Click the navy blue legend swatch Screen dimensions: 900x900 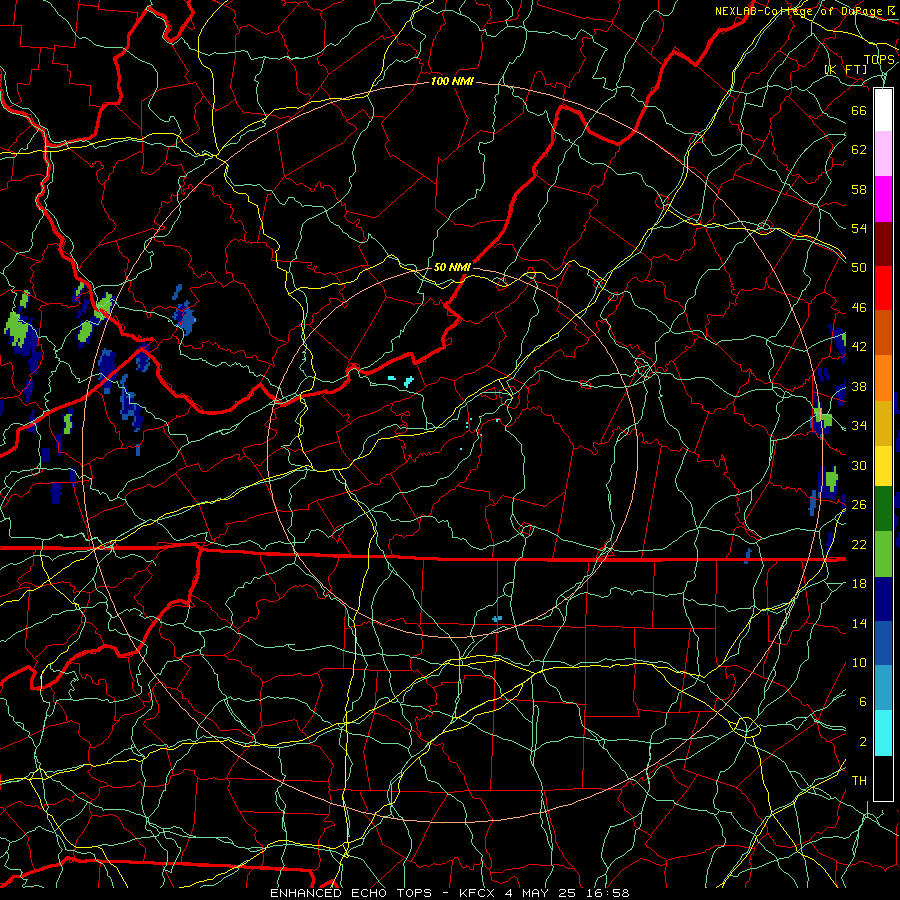pyautogui.click(x=883, y=599)
